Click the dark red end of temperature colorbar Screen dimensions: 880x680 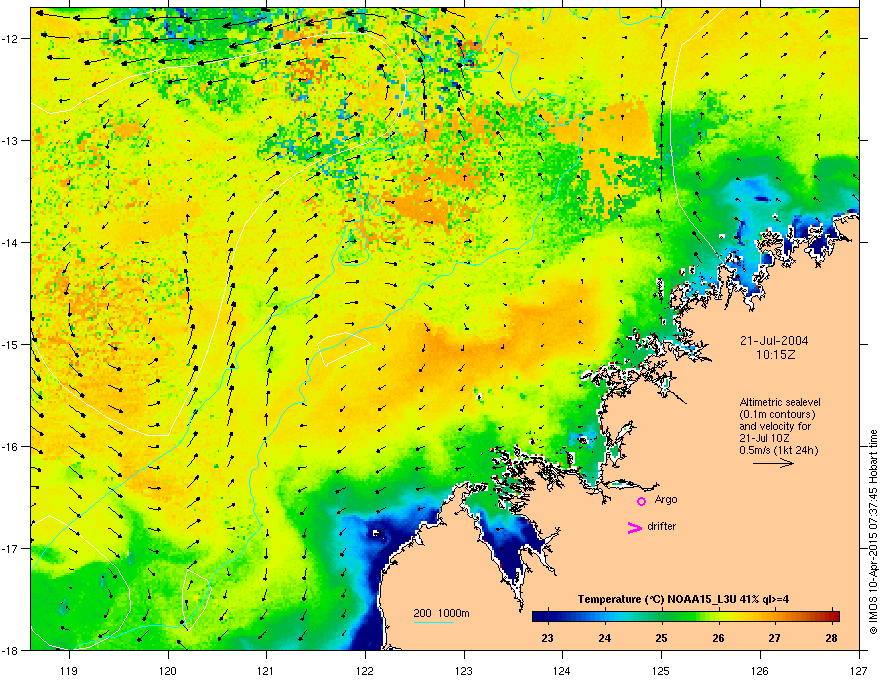pos(833,616)
